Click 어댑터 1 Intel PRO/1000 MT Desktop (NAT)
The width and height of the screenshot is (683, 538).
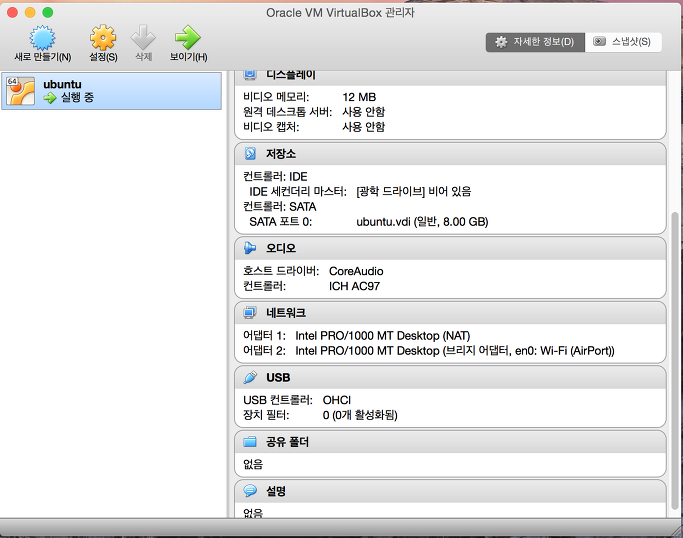pyautogui.click(x=383, y=336)
